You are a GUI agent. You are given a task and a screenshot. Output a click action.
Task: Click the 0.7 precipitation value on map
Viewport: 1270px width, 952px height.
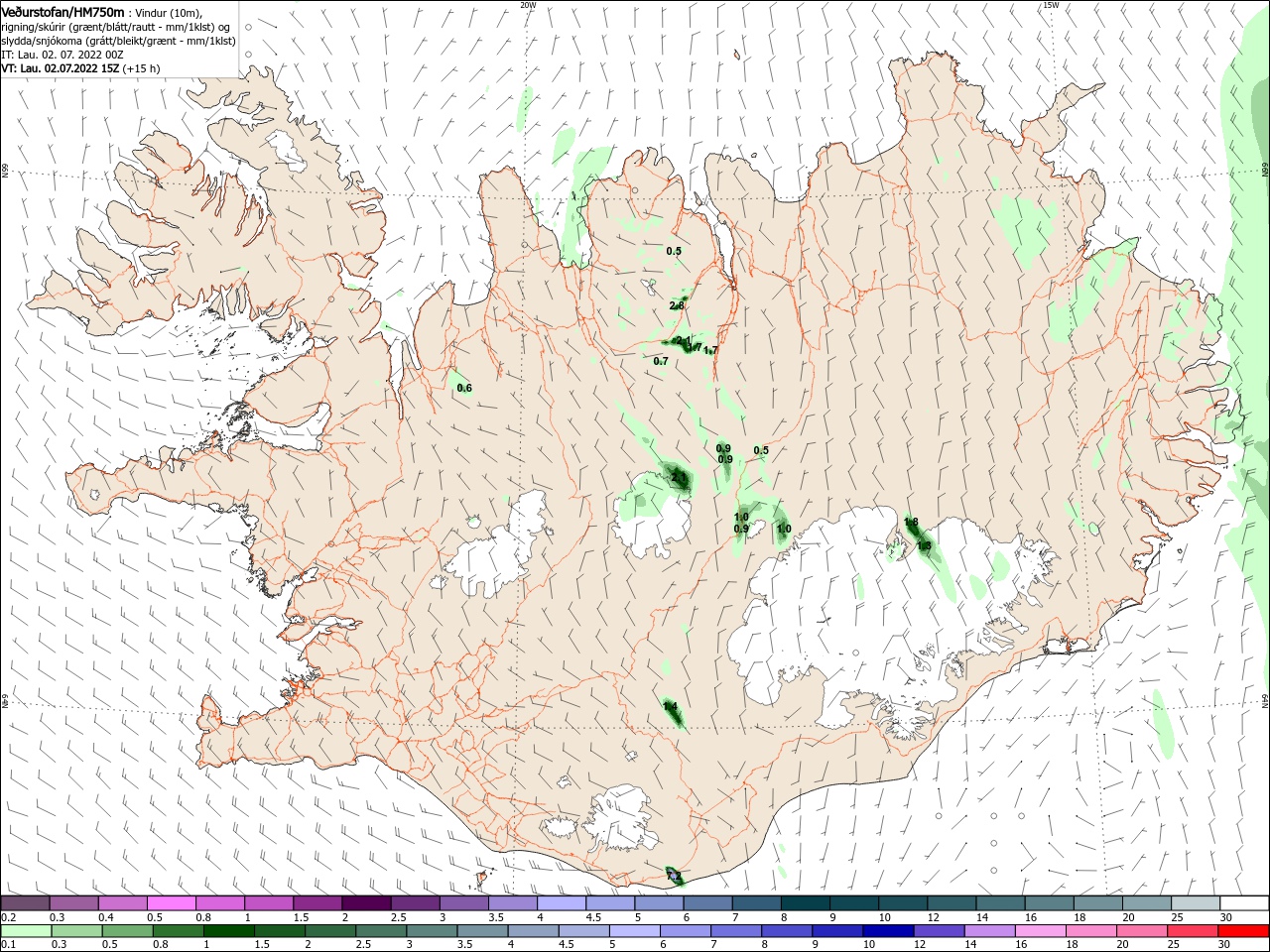661,361
